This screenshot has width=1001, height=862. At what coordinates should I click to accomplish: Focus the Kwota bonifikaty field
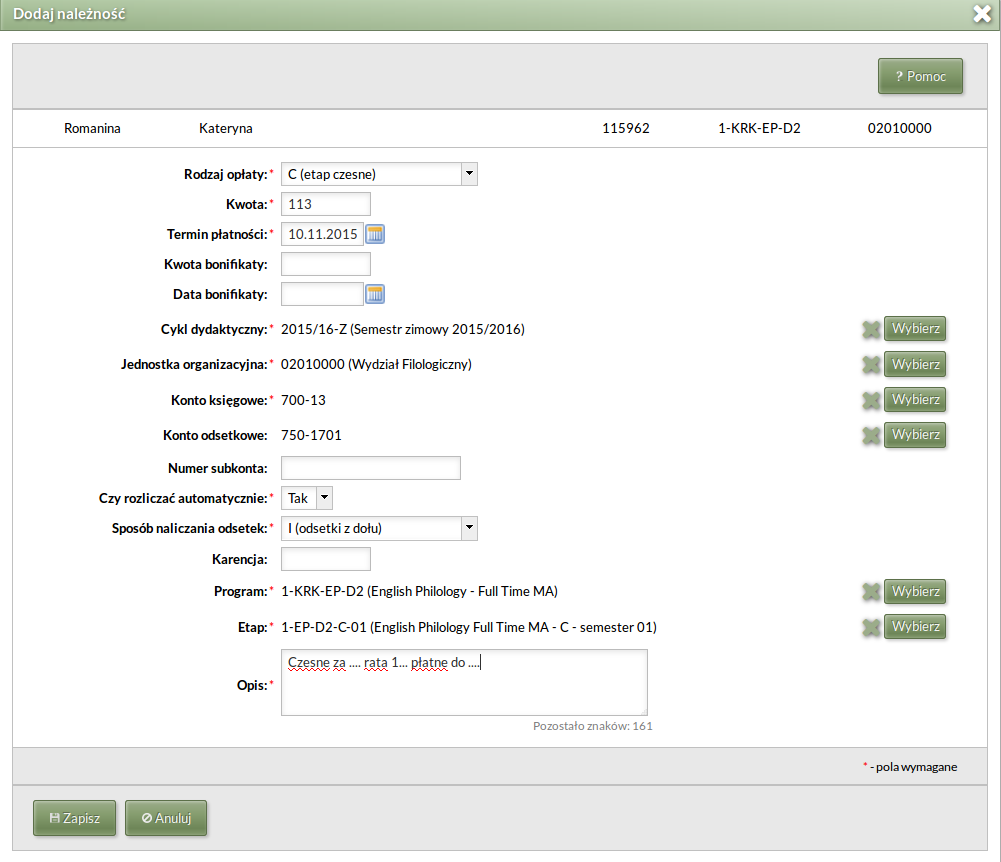pos(326,264)
